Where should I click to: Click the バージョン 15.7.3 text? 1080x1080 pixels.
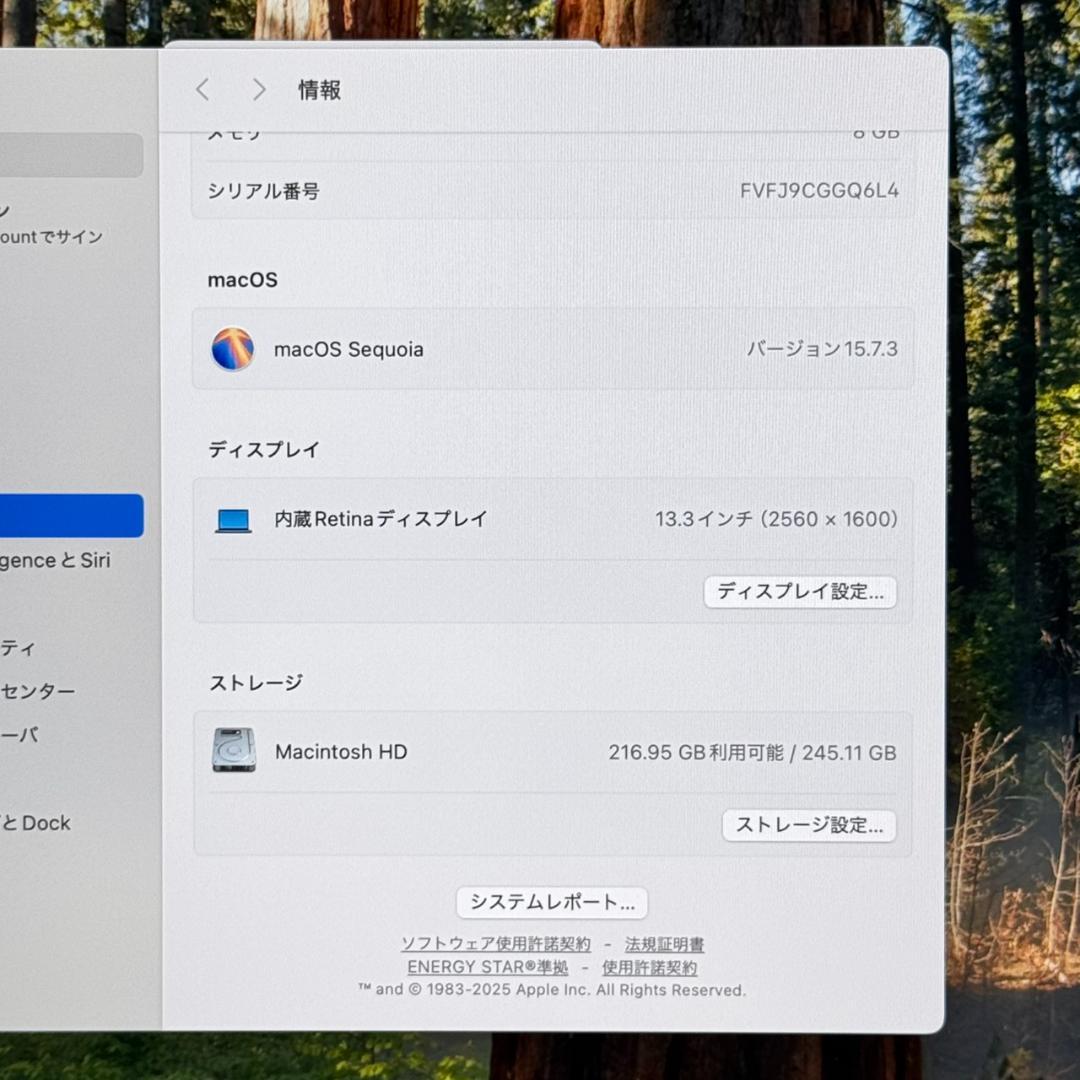pyautogui.click(x=823, y=349)
